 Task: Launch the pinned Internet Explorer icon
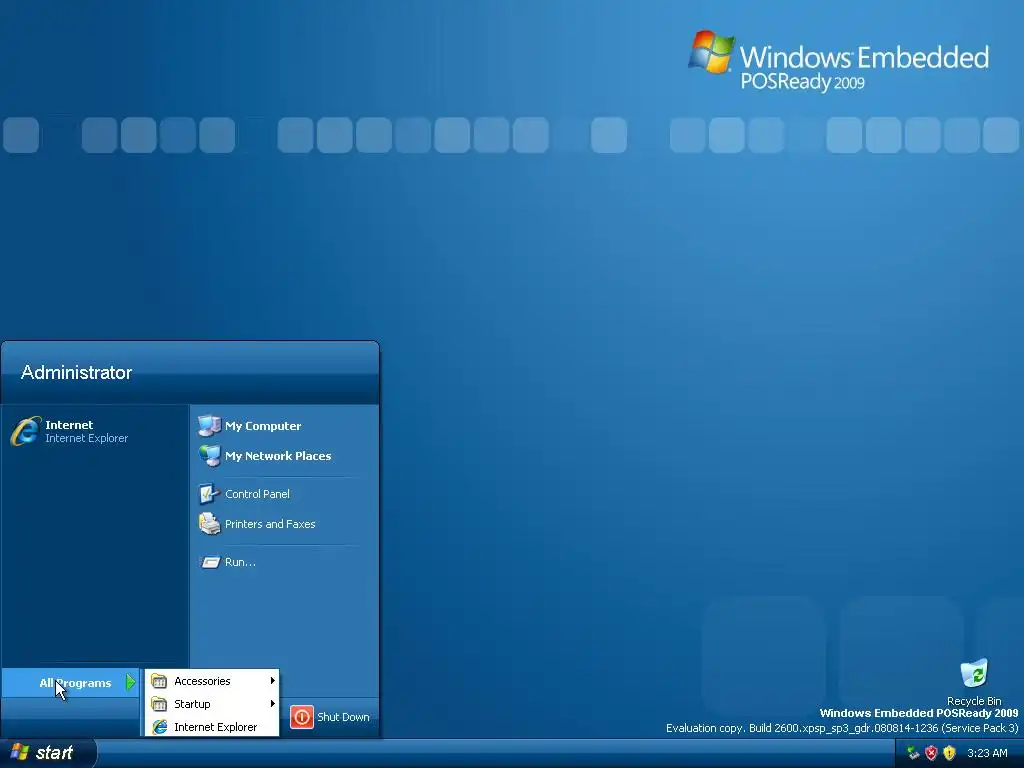(x=25, y=432)
